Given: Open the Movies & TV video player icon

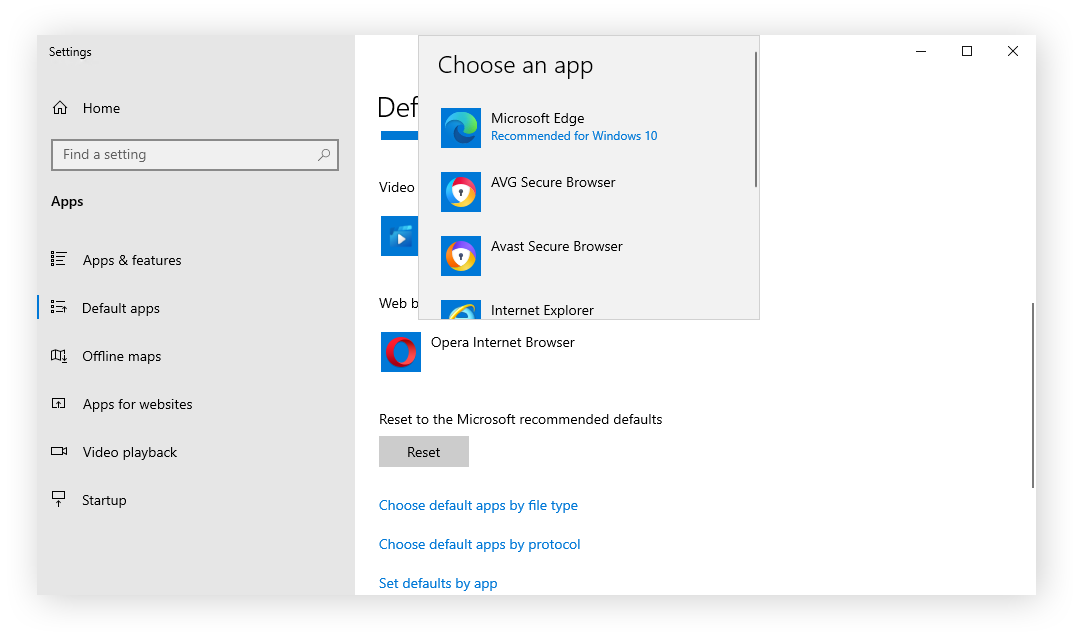Looking at the screenshot, I should click(x=400, y=236).
